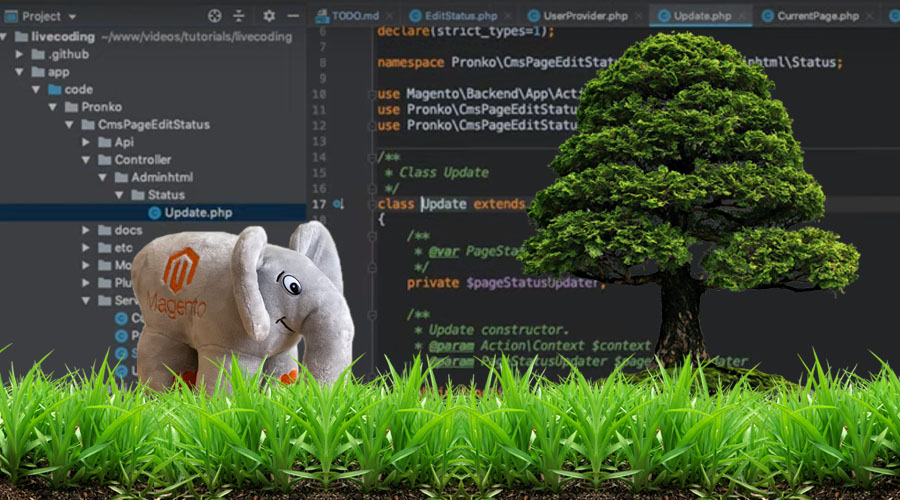Close the TODO.md tab
This screenshot has width=900, height=500.
point(390,16)
